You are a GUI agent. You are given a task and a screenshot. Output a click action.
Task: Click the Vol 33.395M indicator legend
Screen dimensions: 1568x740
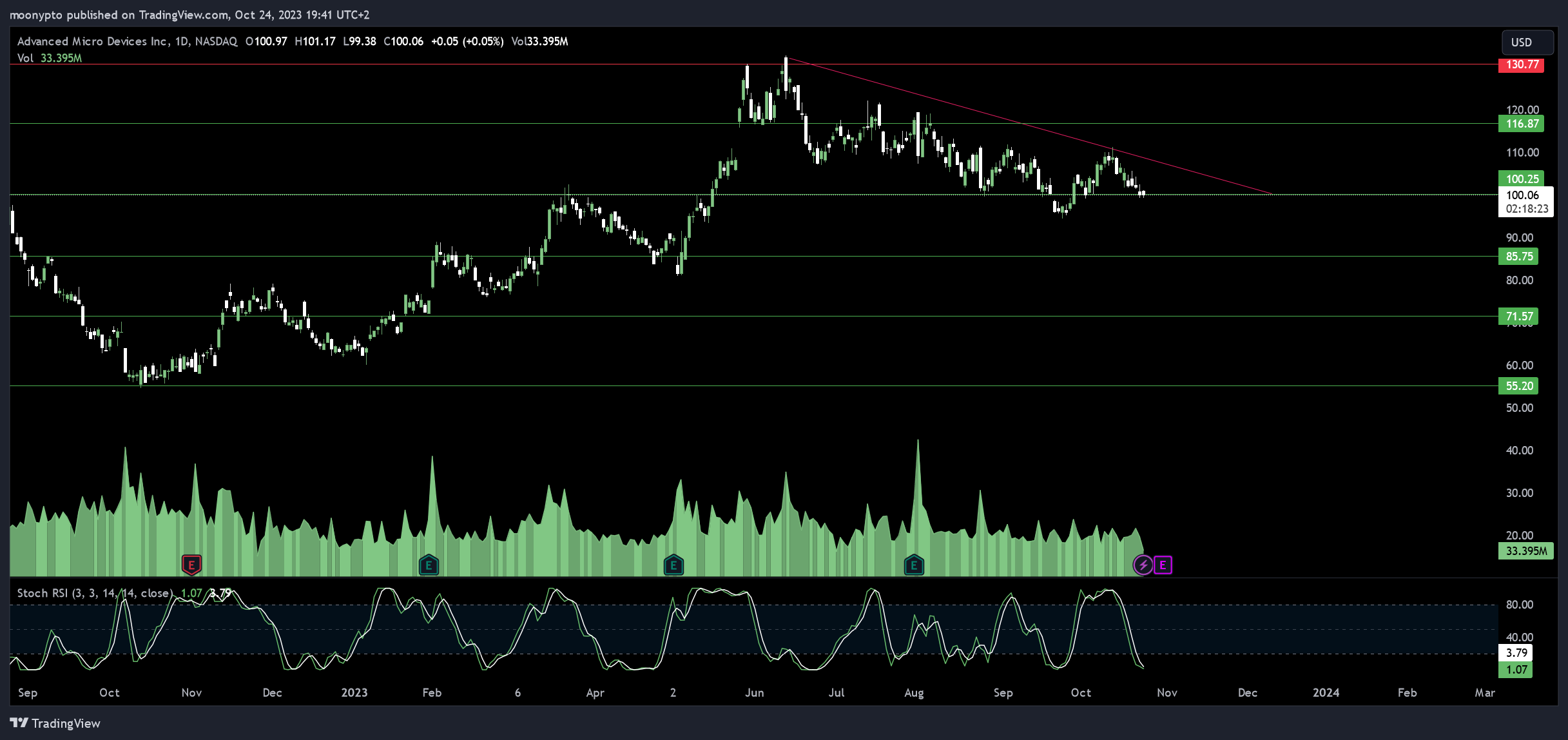(50, 58)
